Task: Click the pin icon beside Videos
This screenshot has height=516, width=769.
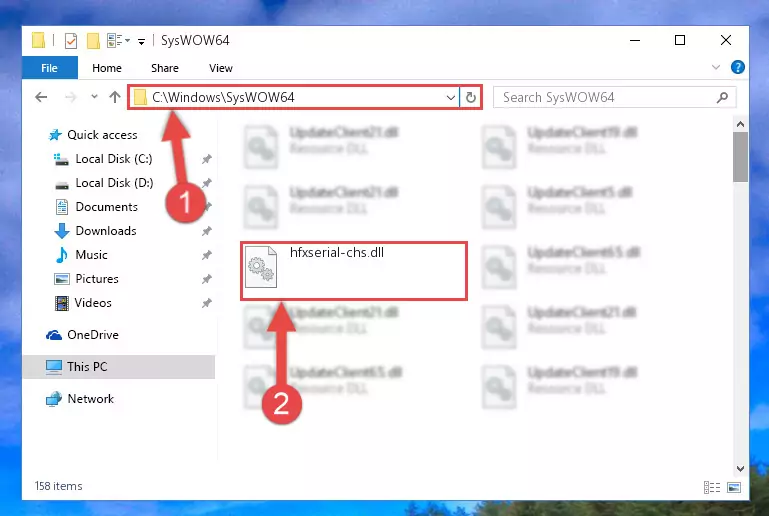Action: [206, 303]
